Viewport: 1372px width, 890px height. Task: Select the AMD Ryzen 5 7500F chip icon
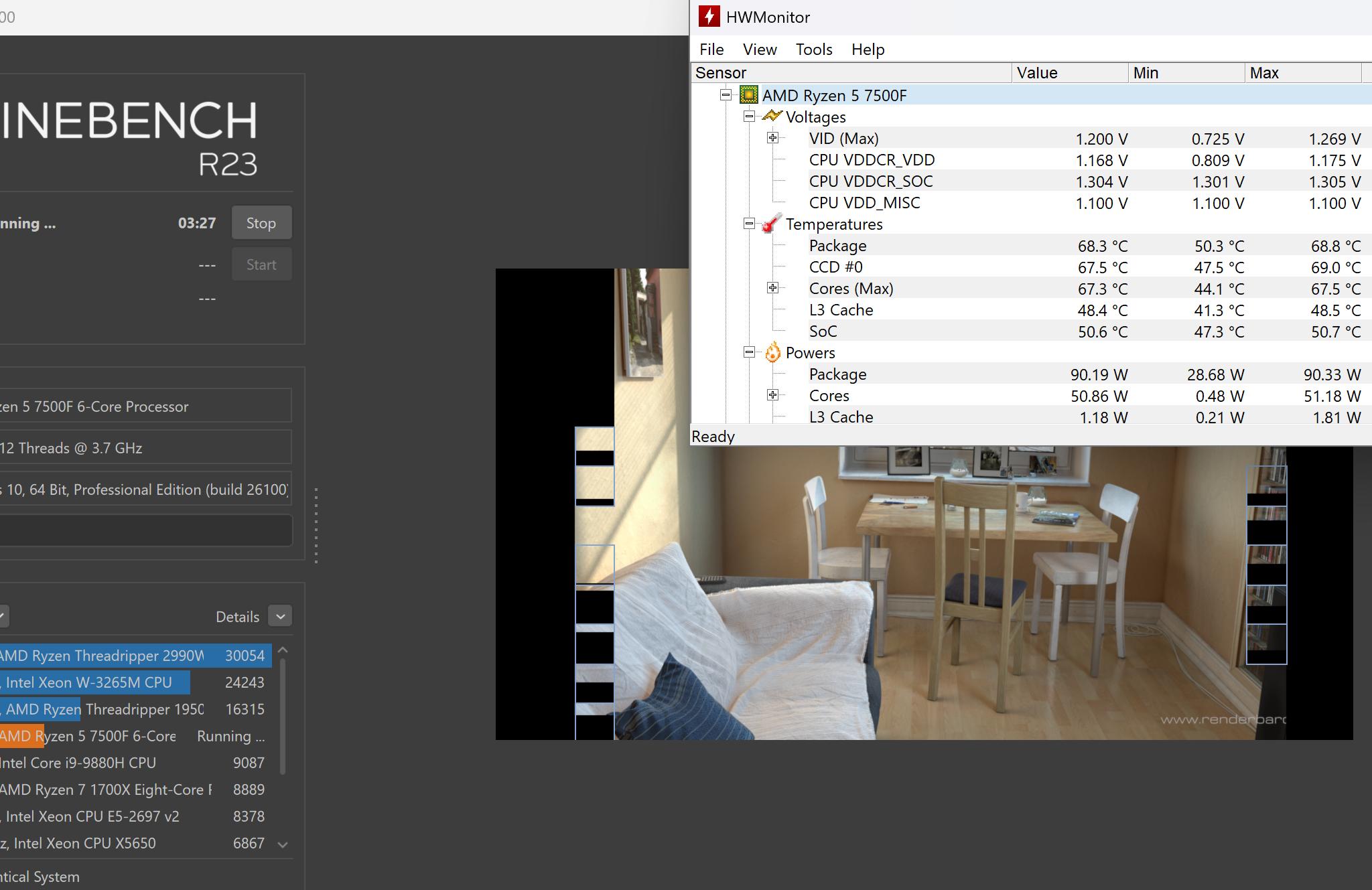(748, 95)
